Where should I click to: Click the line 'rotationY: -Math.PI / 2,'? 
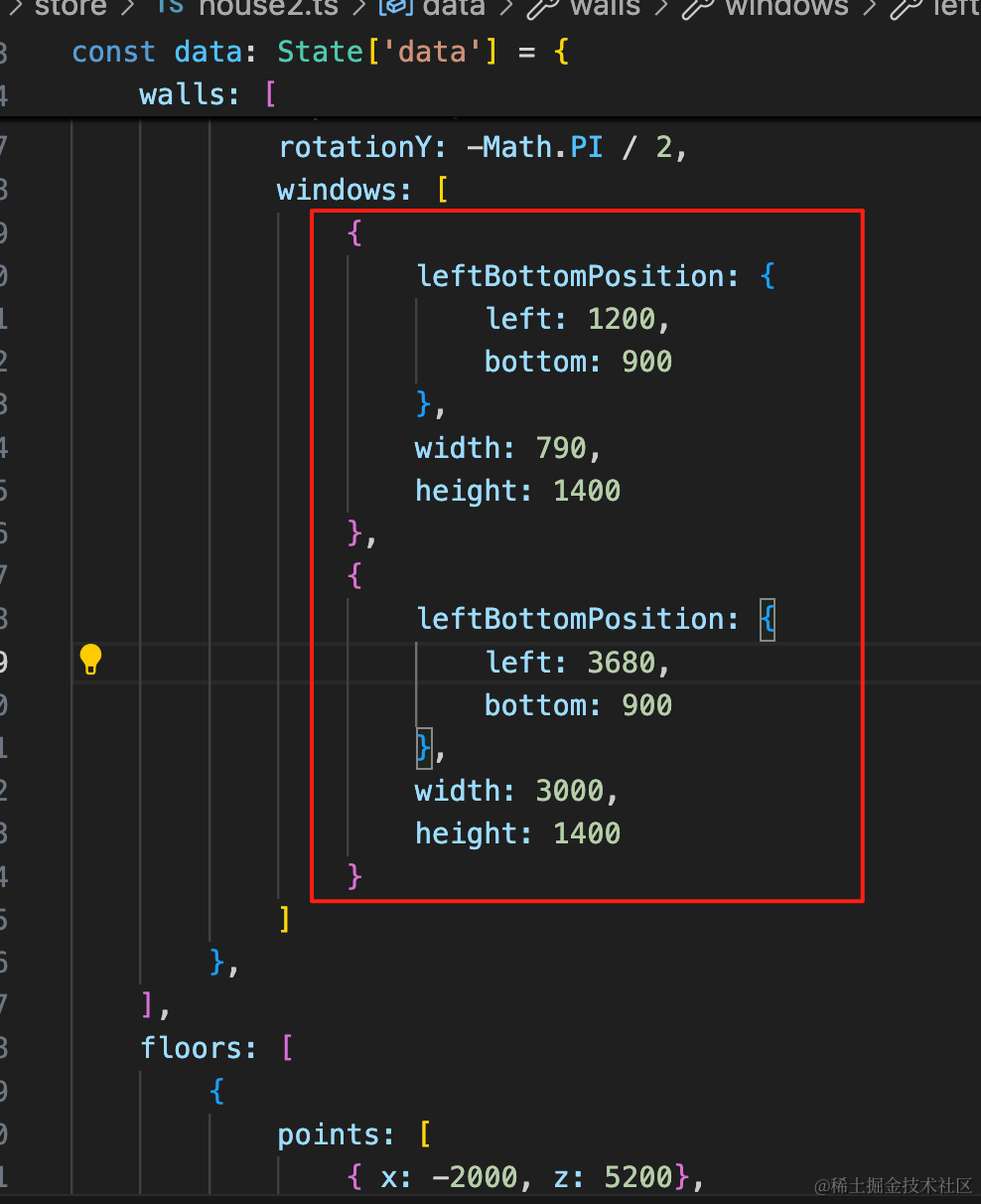click(x=483, y=147)
